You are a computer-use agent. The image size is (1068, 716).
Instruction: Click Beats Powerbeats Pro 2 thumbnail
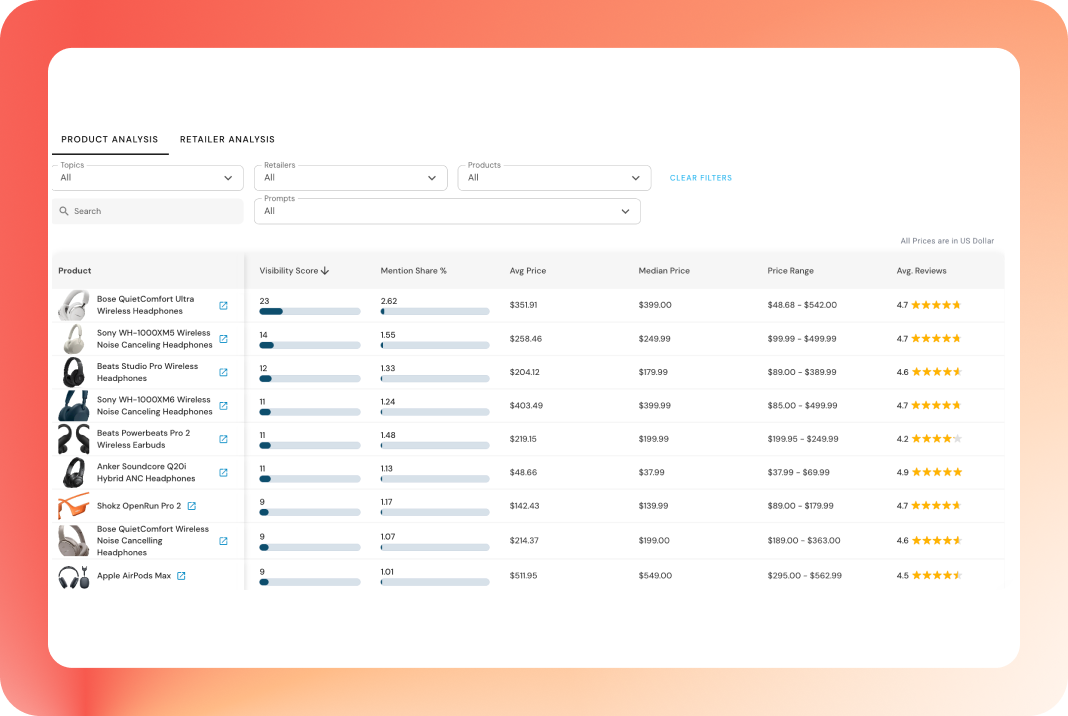pos(74,439)
